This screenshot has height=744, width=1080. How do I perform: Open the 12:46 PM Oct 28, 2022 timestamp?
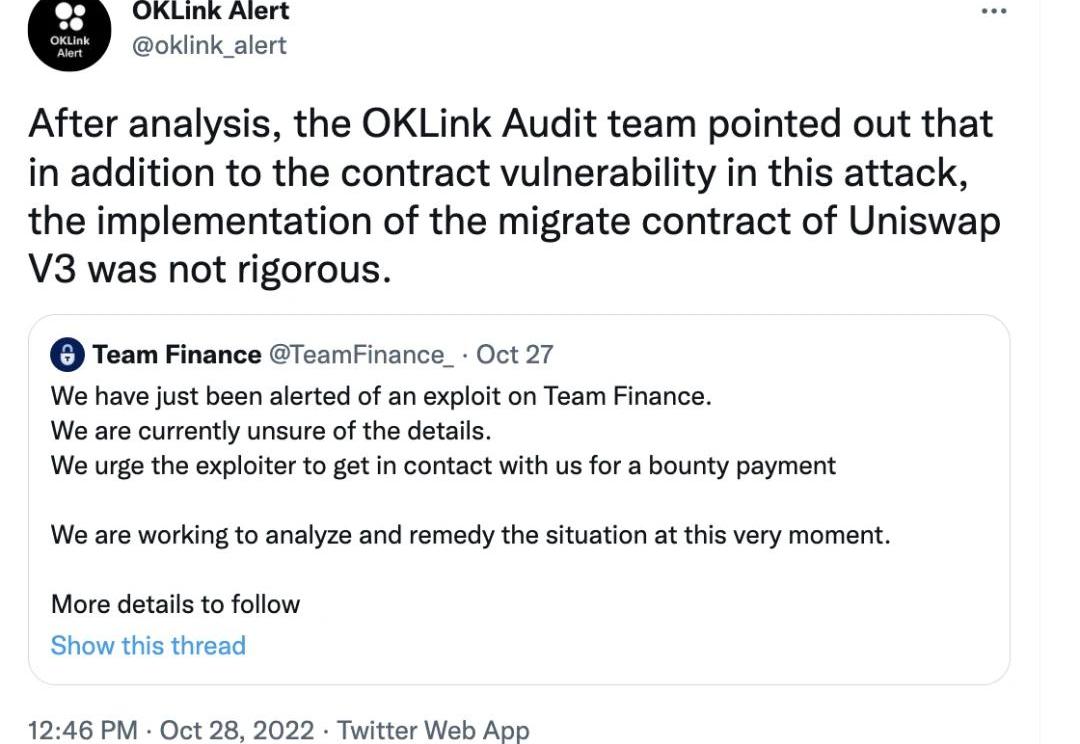[x=171, y=730]
